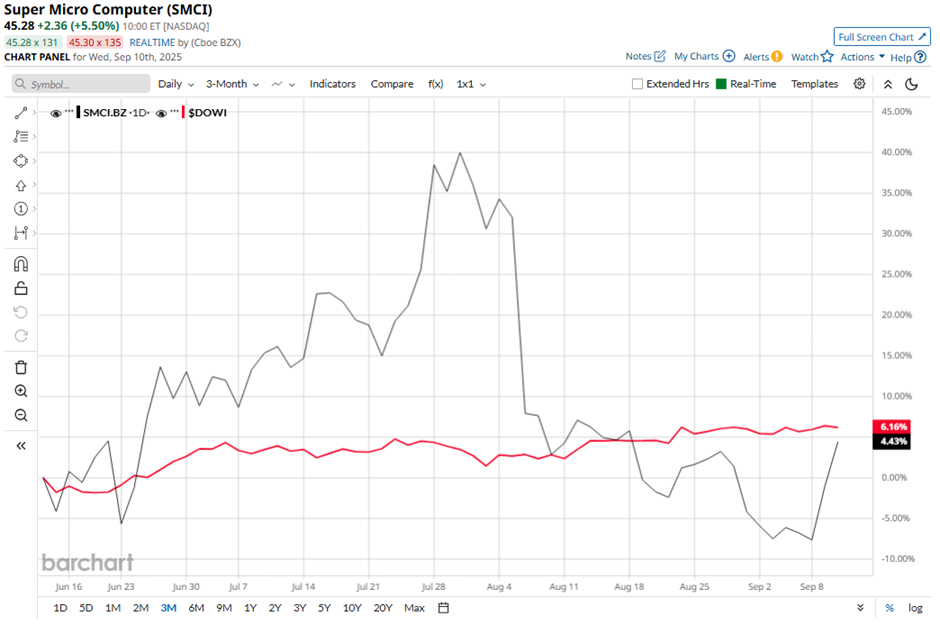Open the Actions dropdown

863,57
